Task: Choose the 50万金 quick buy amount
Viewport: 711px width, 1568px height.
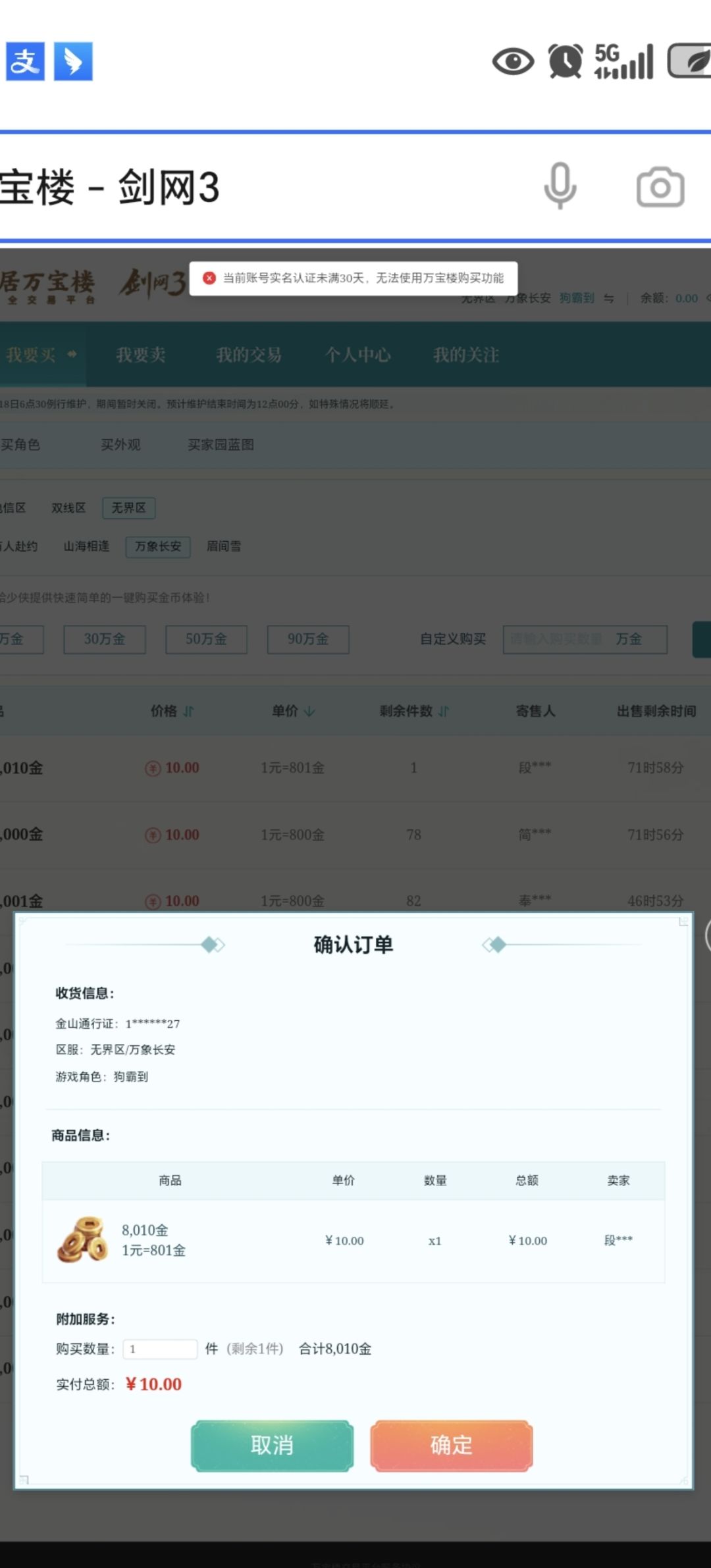Action: [x=206, y=639]
